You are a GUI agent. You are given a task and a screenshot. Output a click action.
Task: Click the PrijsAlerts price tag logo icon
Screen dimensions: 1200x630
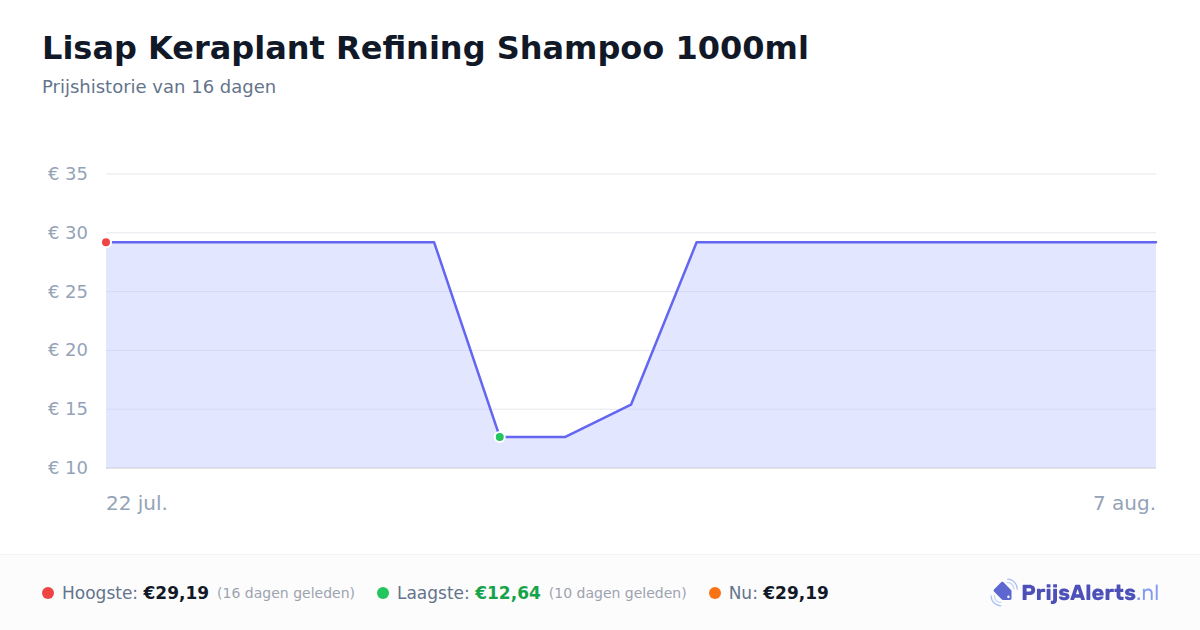tap(1004, 593)
